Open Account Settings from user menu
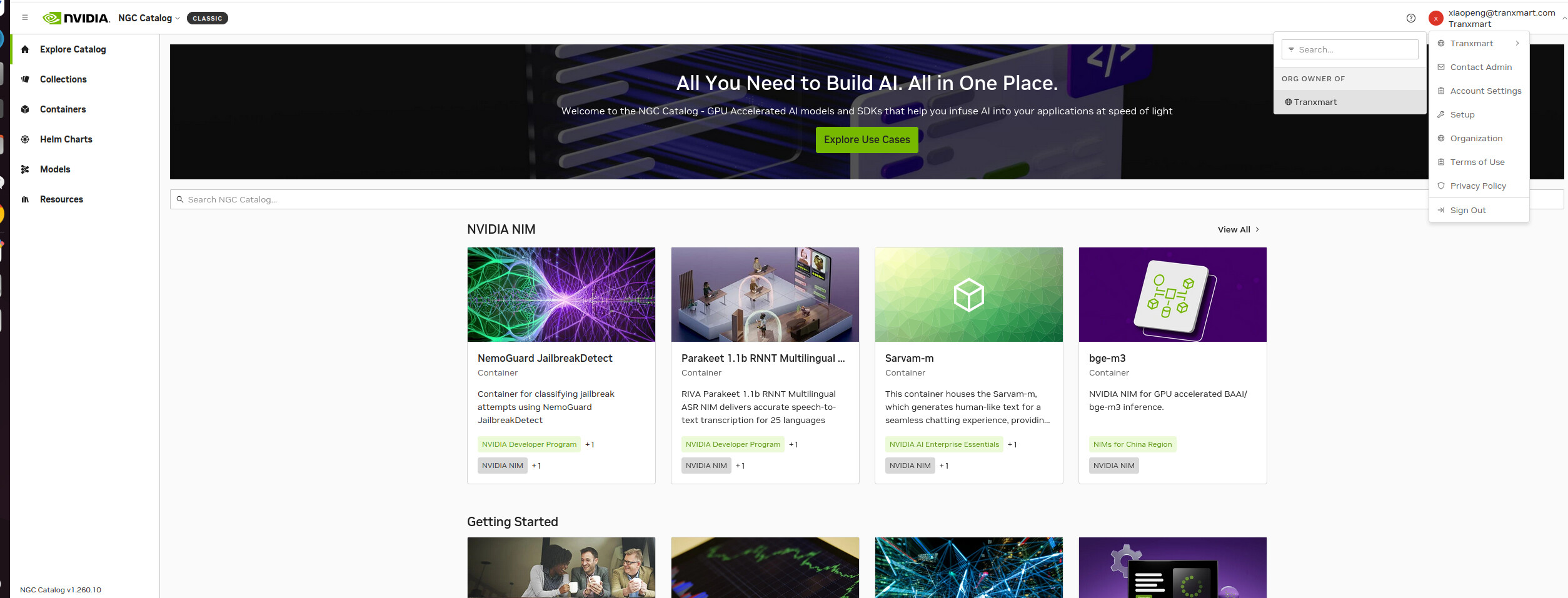 pos(1485,91)
